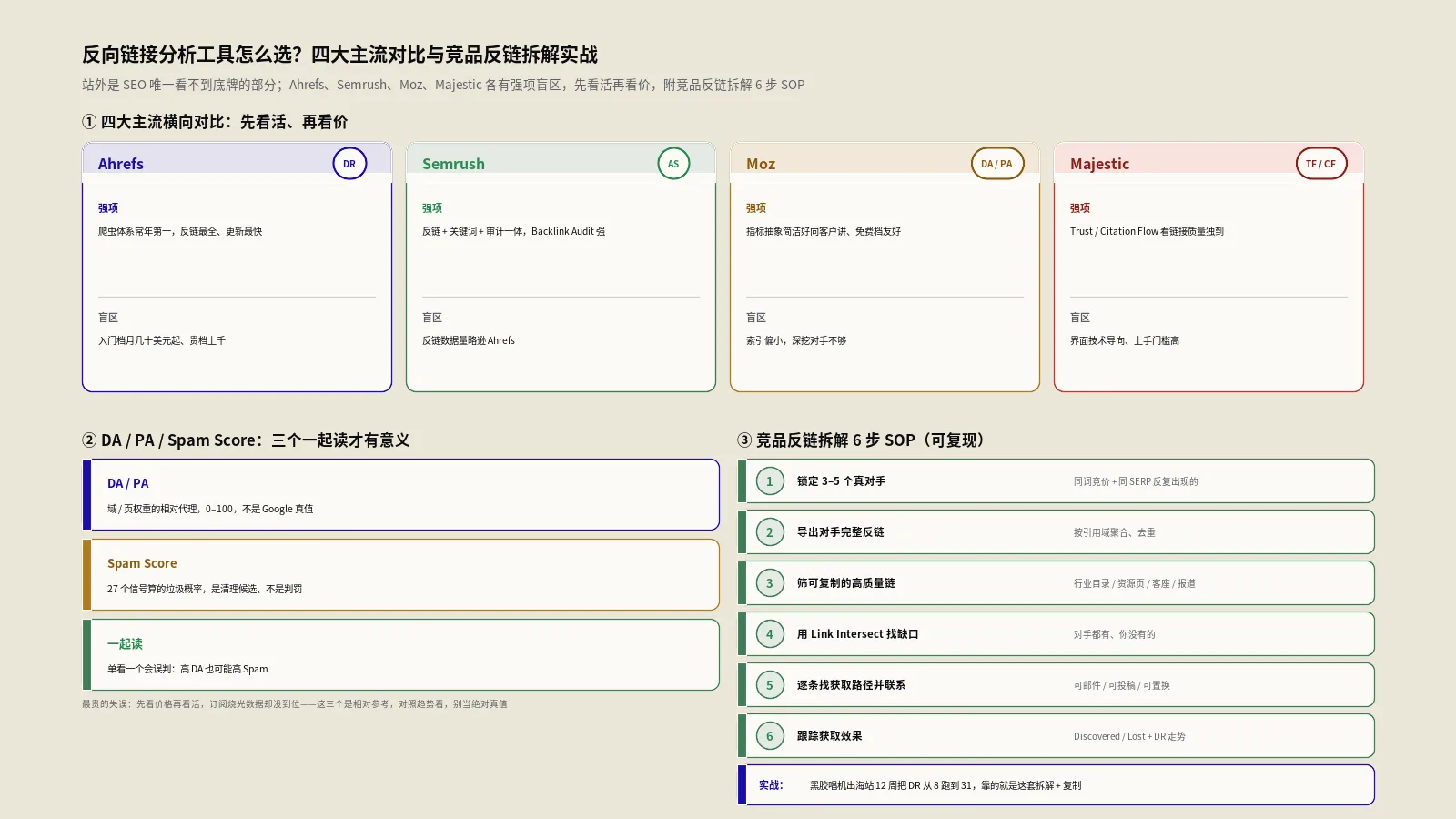
Task: Select step number 5 circle in SOP list
Action: click(770, 685)
